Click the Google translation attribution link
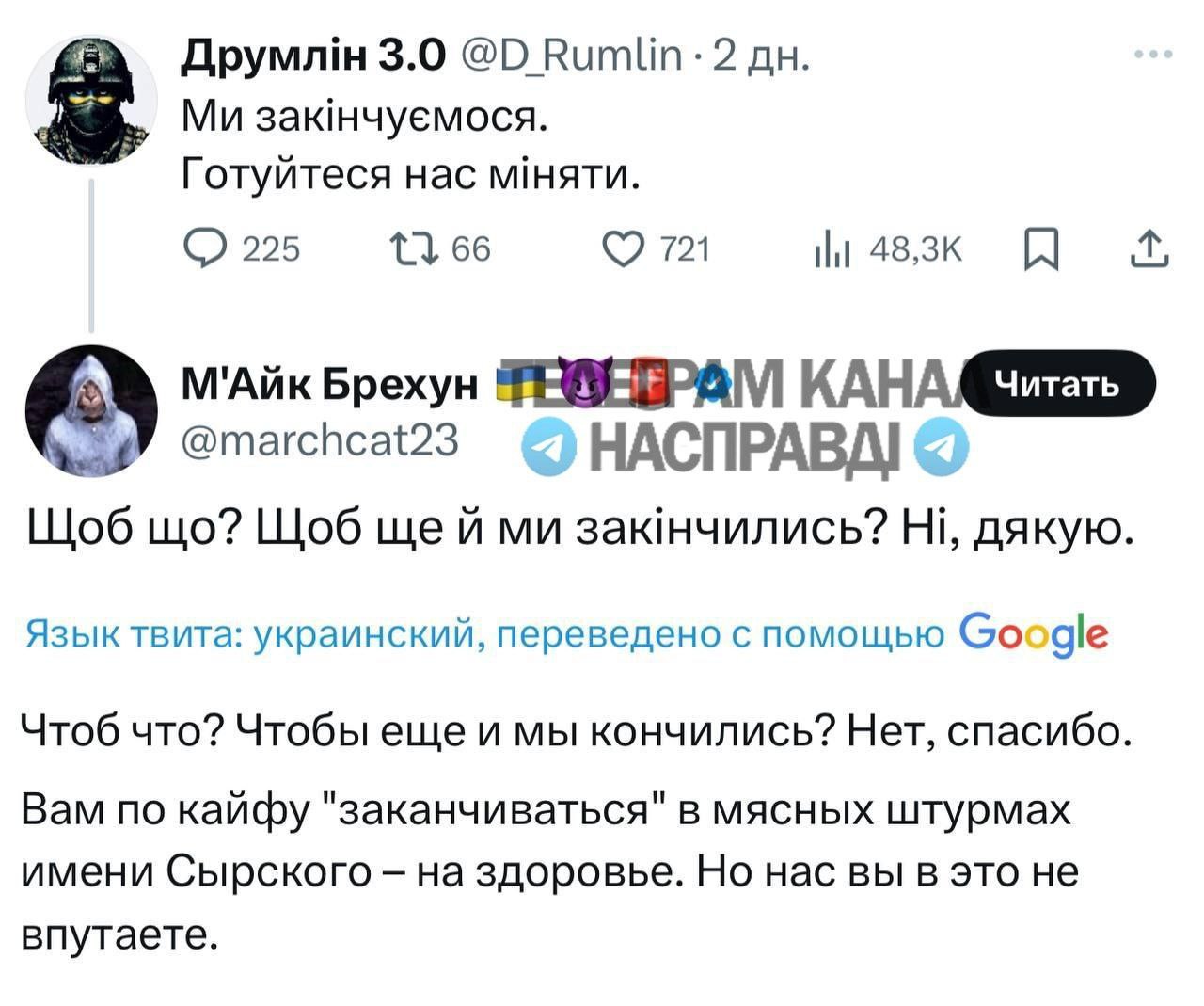 point(1033,635)
